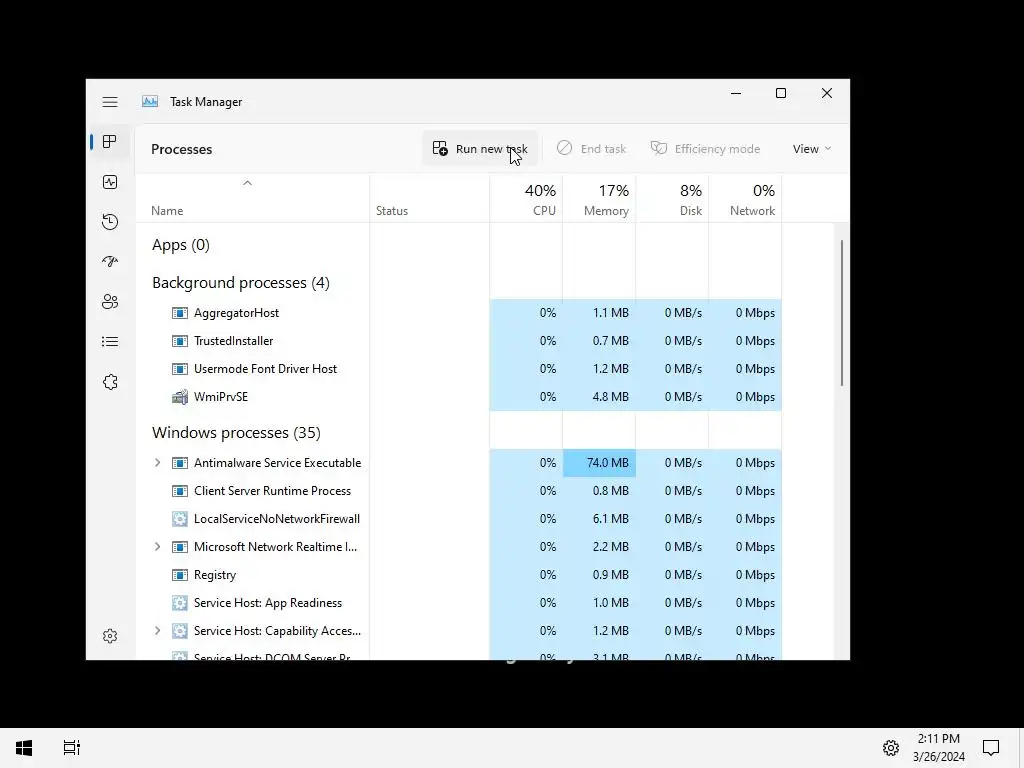Sort by the Memory column header
Viewport: 1024px width, 768px height.
(x=599, y=199)
